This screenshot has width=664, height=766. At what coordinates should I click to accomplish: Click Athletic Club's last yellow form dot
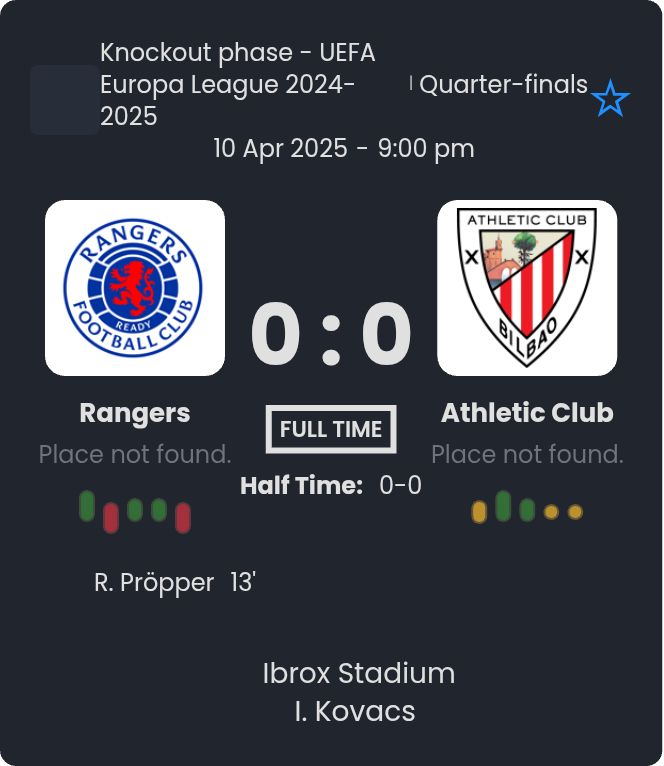pyautogui.click(x=575, y=512)
